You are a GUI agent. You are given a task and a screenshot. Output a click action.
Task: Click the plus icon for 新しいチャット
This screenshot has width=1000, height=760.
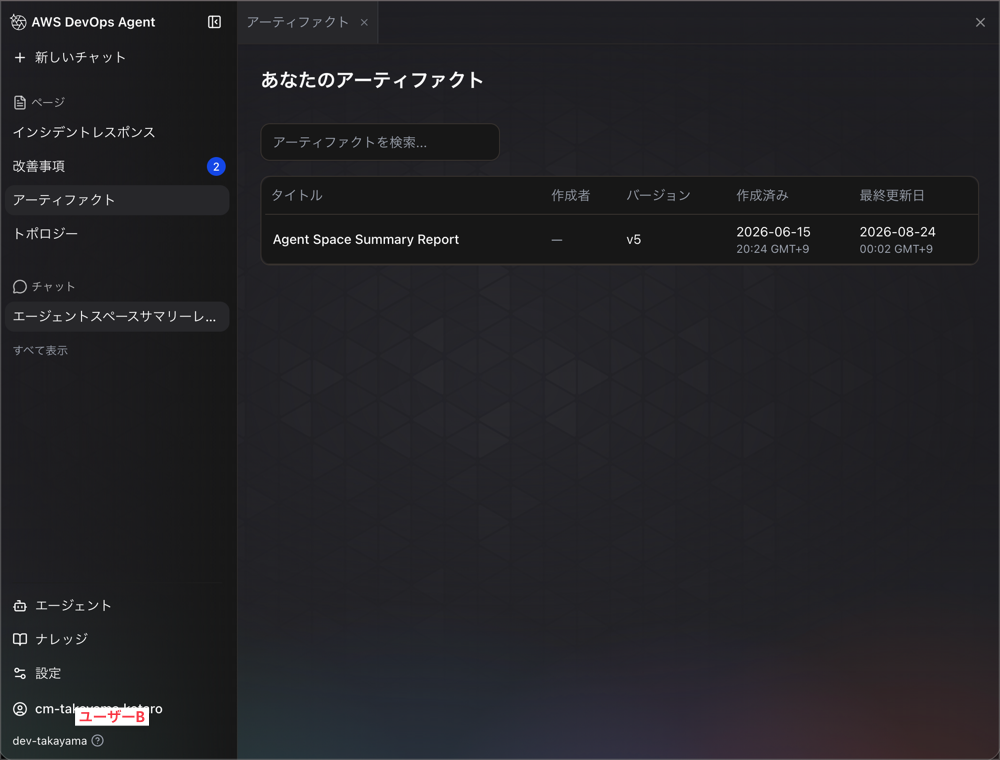[20, 57]
